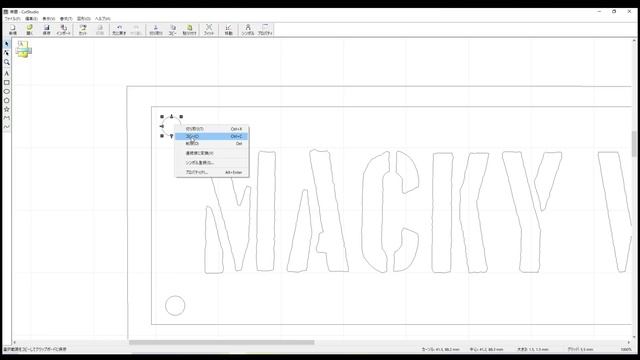
Task: Open the 編集 (Edit) menu
Action: coord(31,19)
